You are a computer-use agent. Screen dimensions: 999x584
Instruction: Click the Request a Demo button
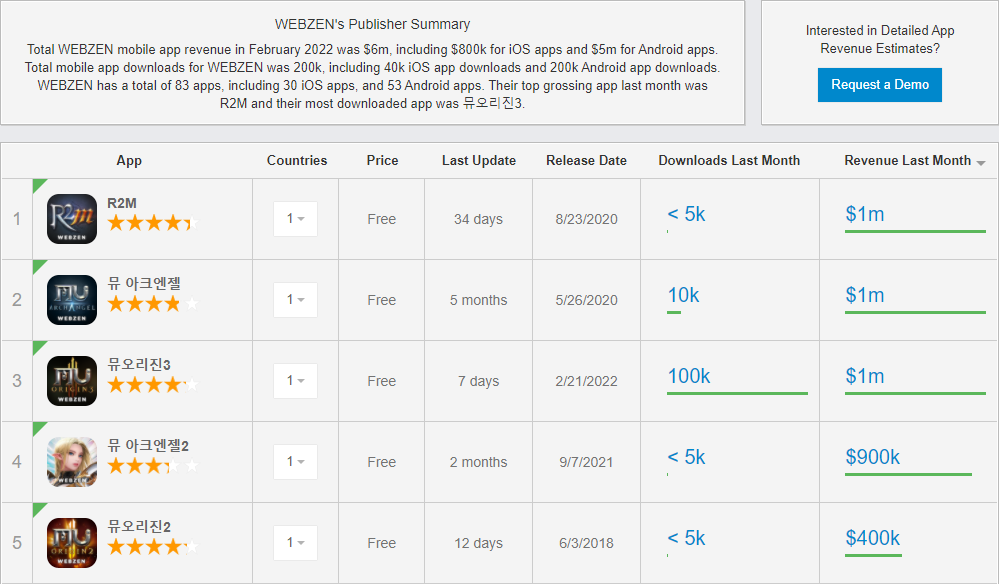(880, 85)
